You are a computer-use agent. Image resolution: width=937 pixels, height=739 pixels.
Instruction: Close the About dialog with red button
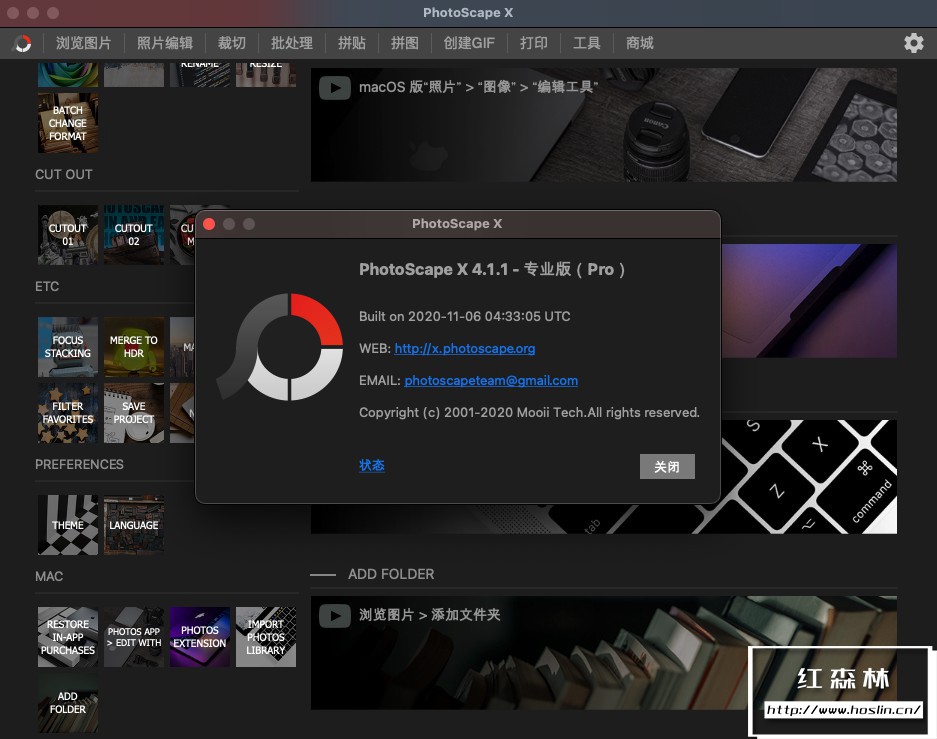209,224
